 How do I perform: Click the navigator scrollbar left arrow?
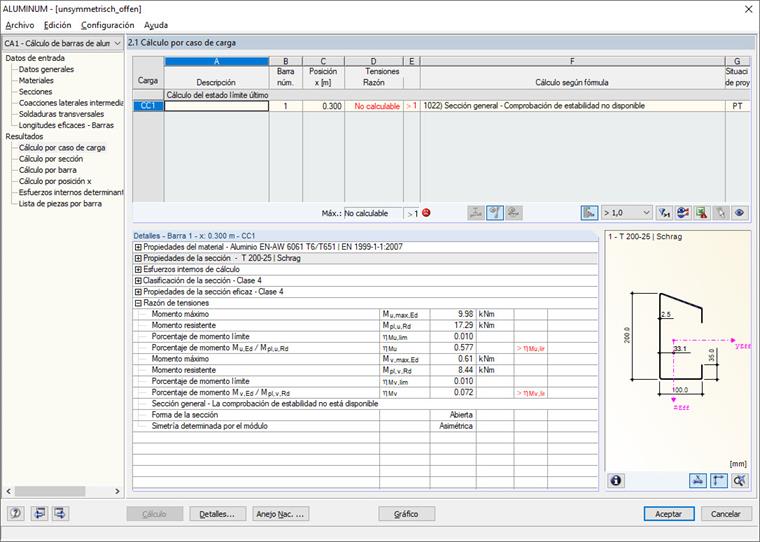coord(9,491)
